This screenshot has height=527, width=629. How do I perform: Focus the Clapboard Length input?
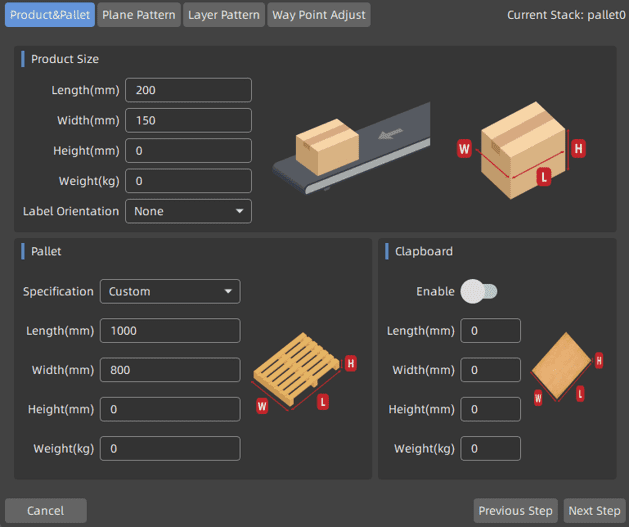pyautogui.click(x=491, y=330)
